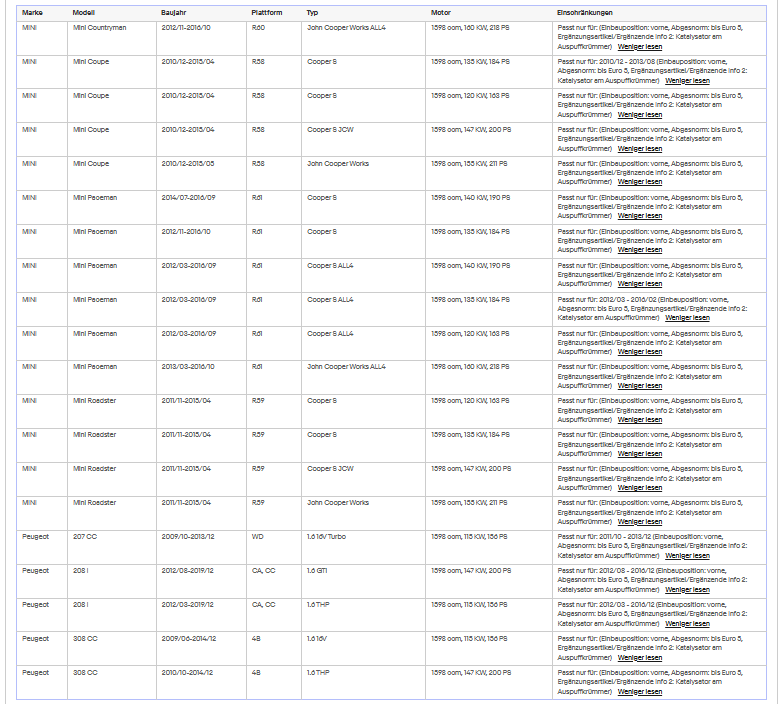The image size is (779, 704).
Task: Select the Typ column header
Action: [312, 13]
